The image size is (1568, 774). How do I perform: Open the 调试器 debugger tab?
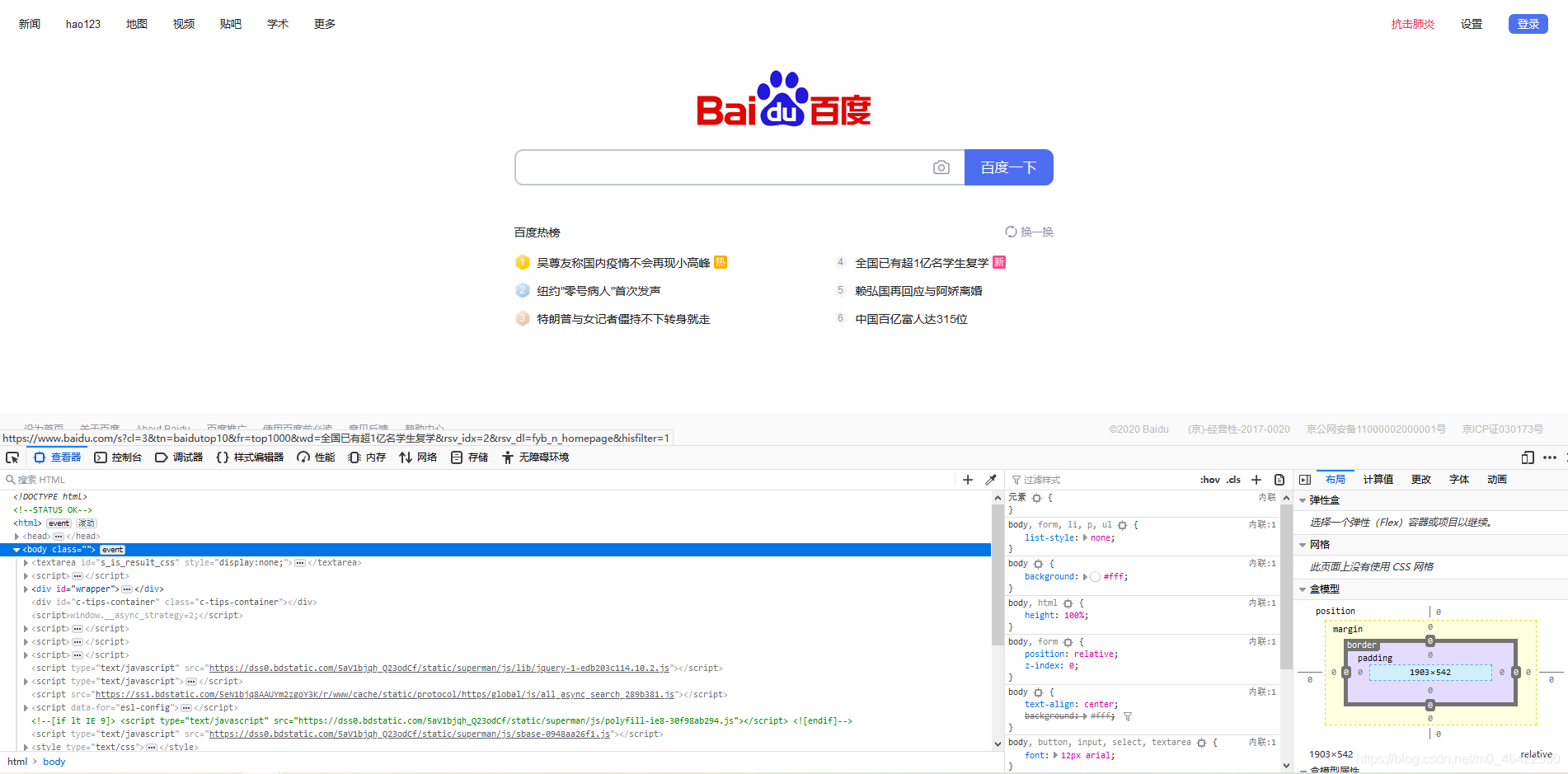coord(179,457)
